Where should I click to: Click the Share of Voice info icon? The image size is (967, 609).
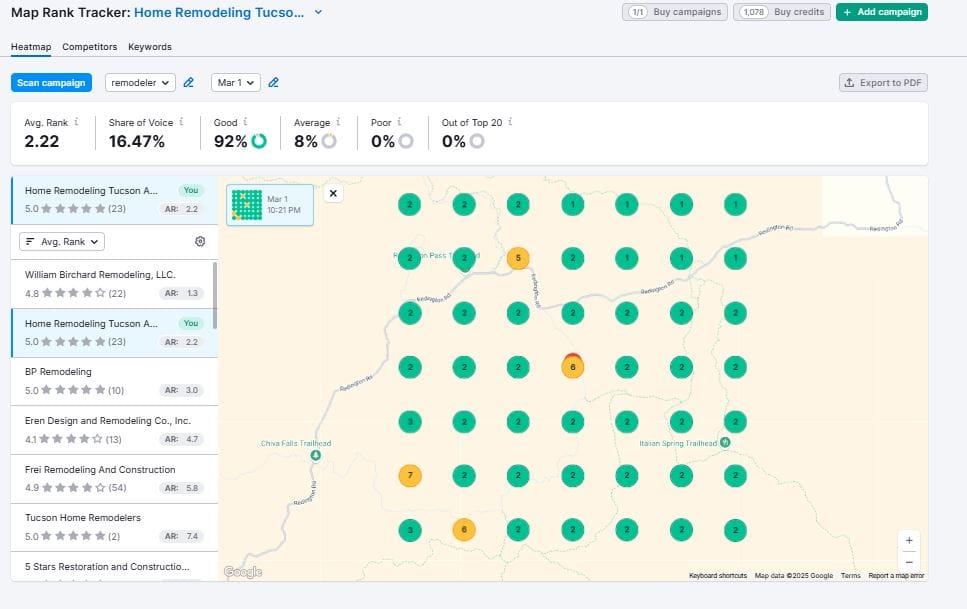[x=181, y=122]
